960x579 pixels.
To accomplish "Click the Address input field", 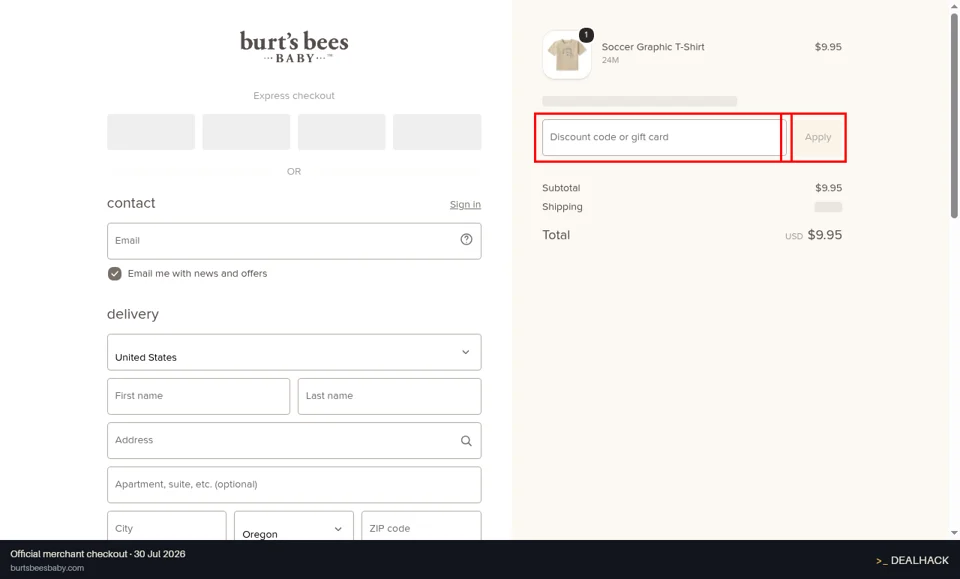I will 294,441.
